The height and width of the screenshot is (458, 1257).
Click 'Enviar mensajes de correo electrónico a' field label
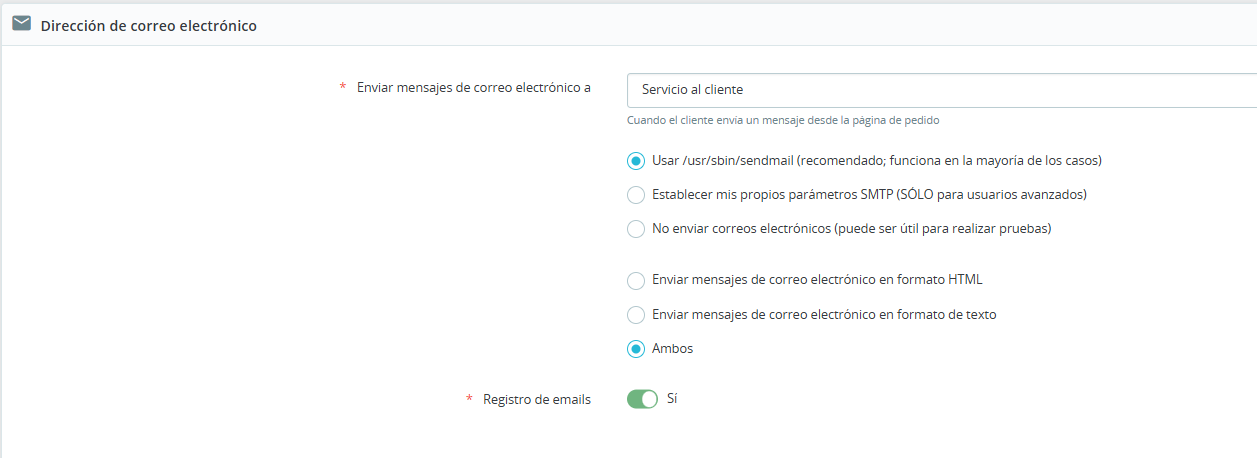click(x=473, y=88)
